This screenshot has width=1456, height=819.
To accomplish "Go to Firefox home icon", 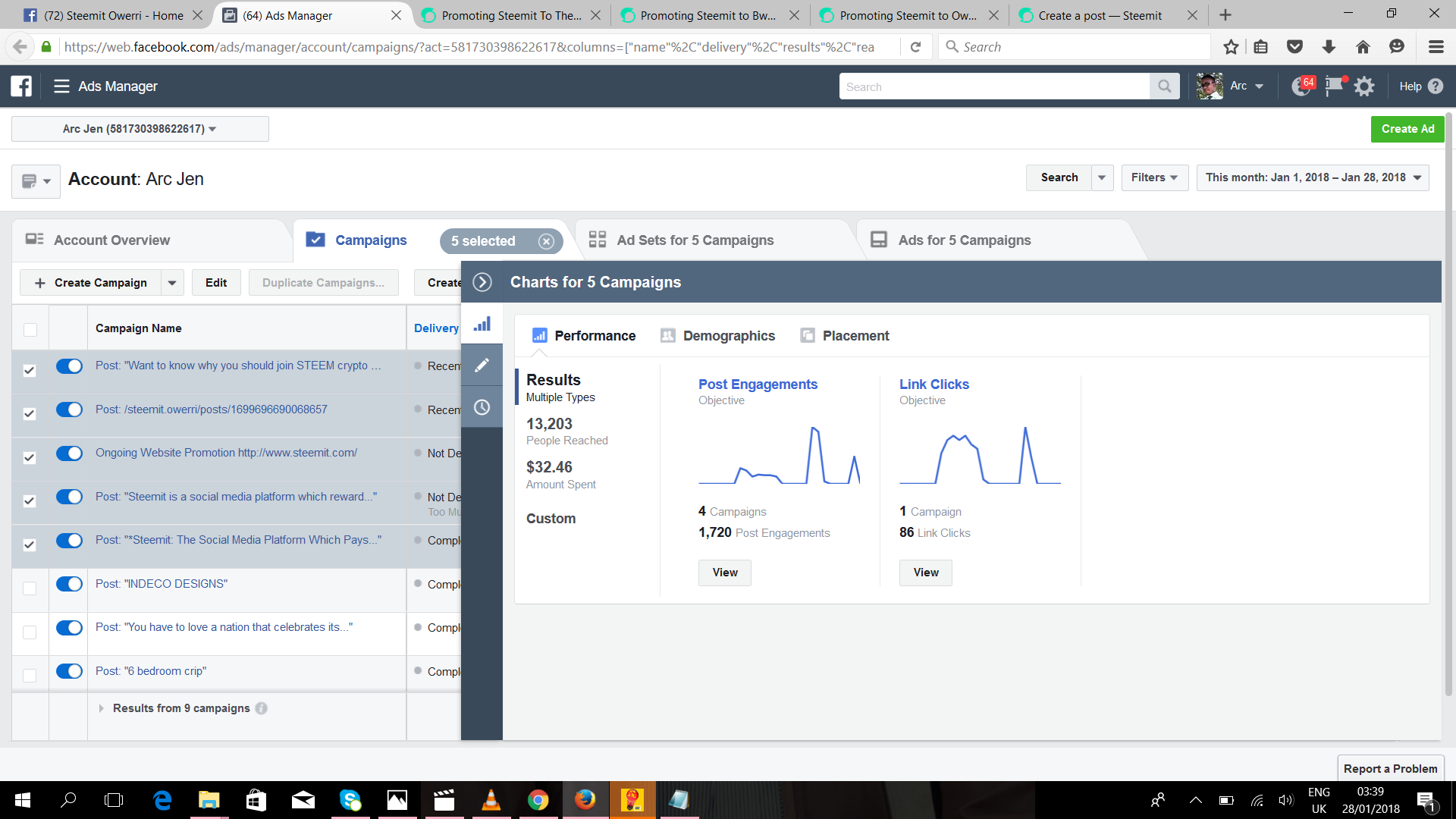I will click(x=1363, y=47).
